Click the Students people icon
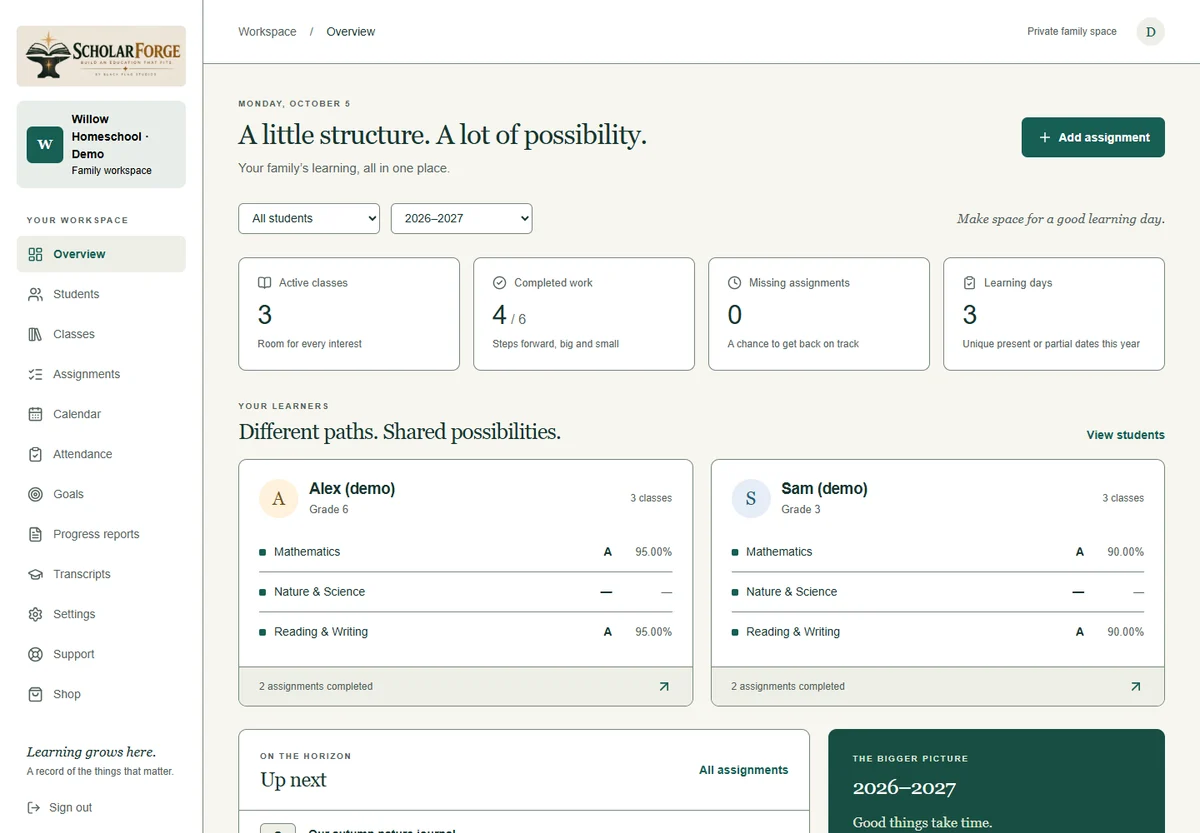Image resolution: width=1200 pixels, height=833 pixels. pyautogui.click(x=36, y=294)
